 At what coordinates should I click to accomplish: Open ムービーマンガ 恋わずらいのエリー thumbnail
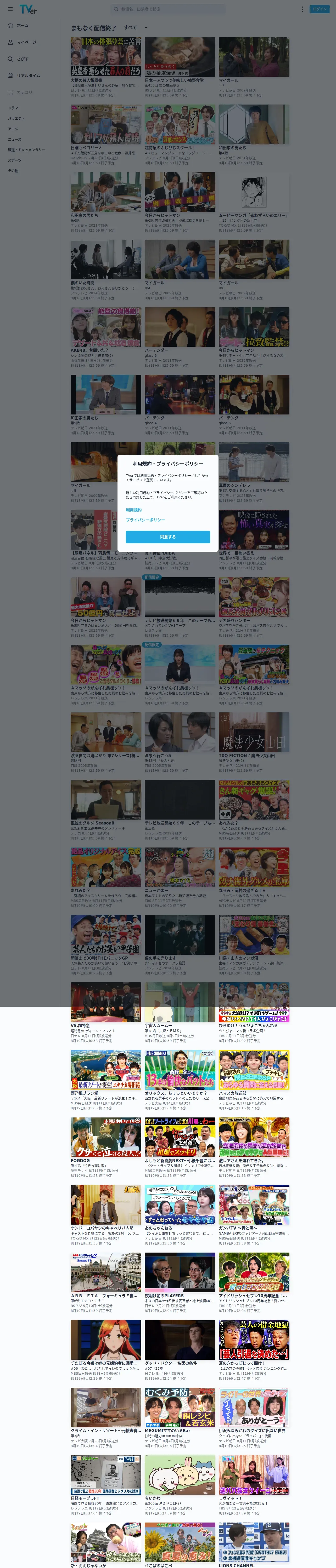point(254,192)
